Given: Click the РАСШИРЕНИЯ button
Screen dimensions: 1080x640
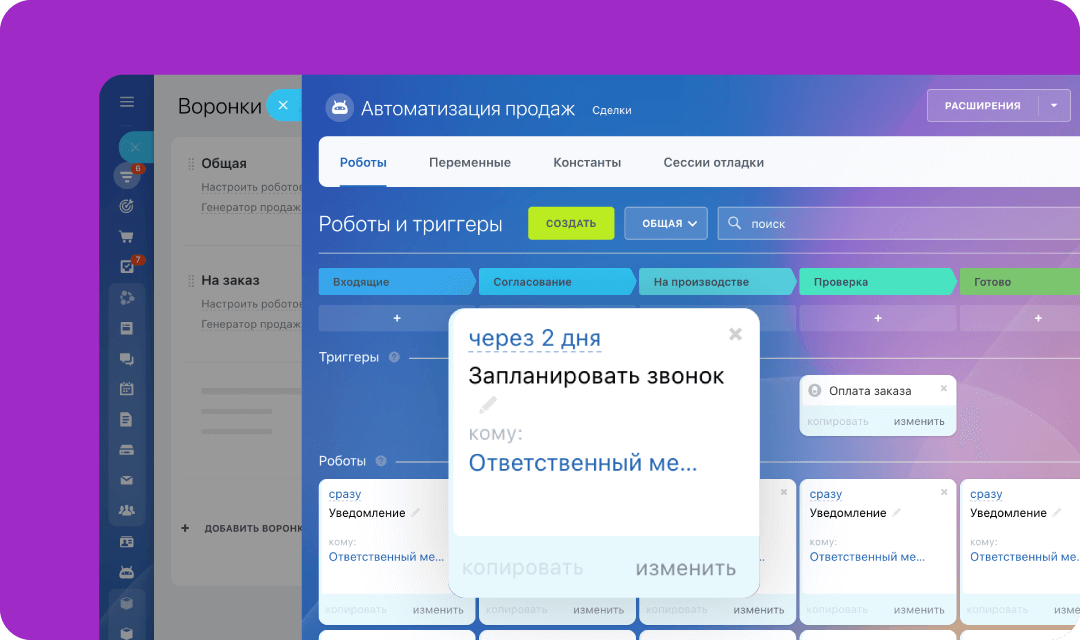Looking at the screenshot, I should (x=983, y=105).
